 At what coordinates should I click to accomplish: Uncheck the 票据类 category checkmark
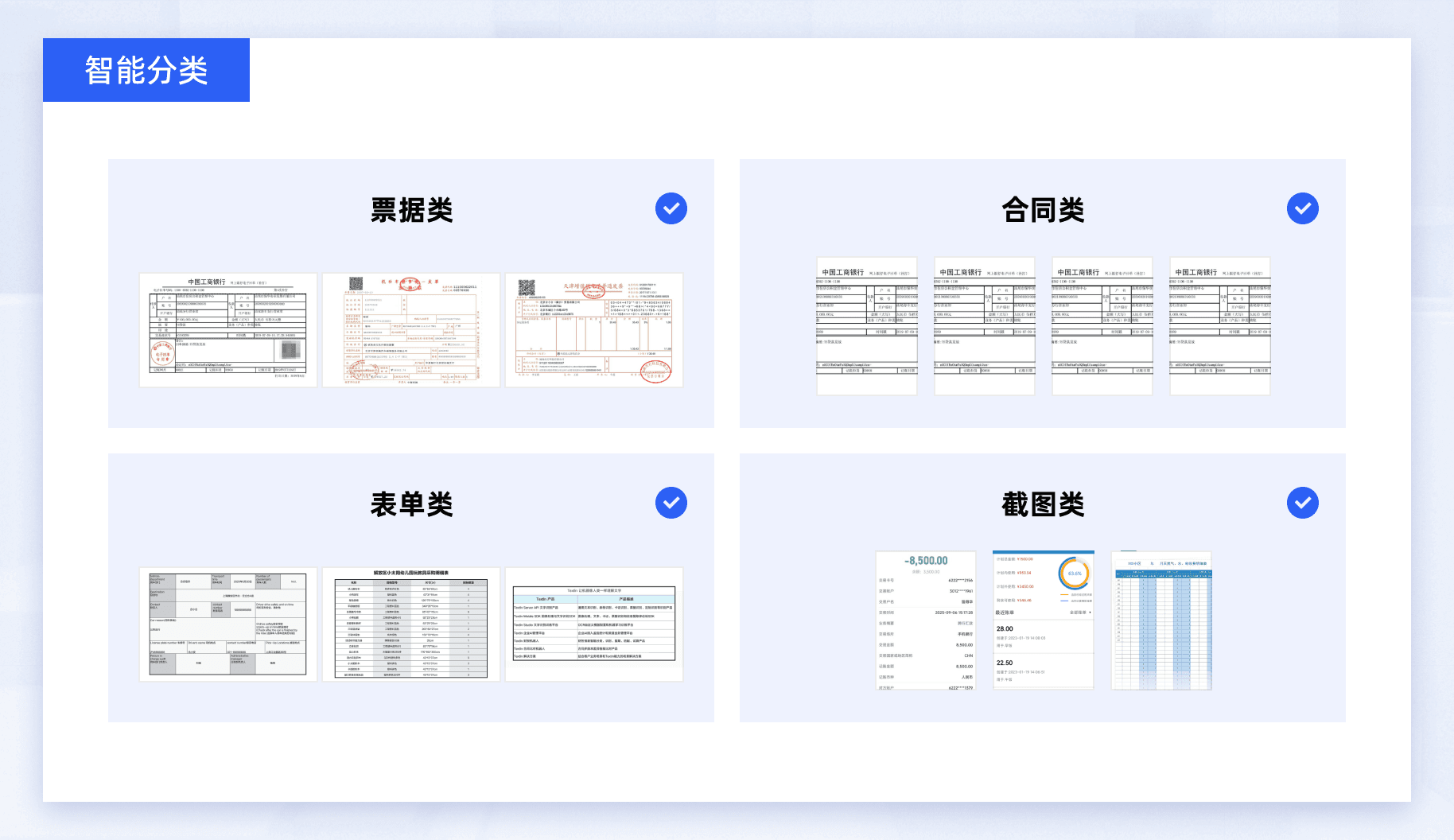671,208
